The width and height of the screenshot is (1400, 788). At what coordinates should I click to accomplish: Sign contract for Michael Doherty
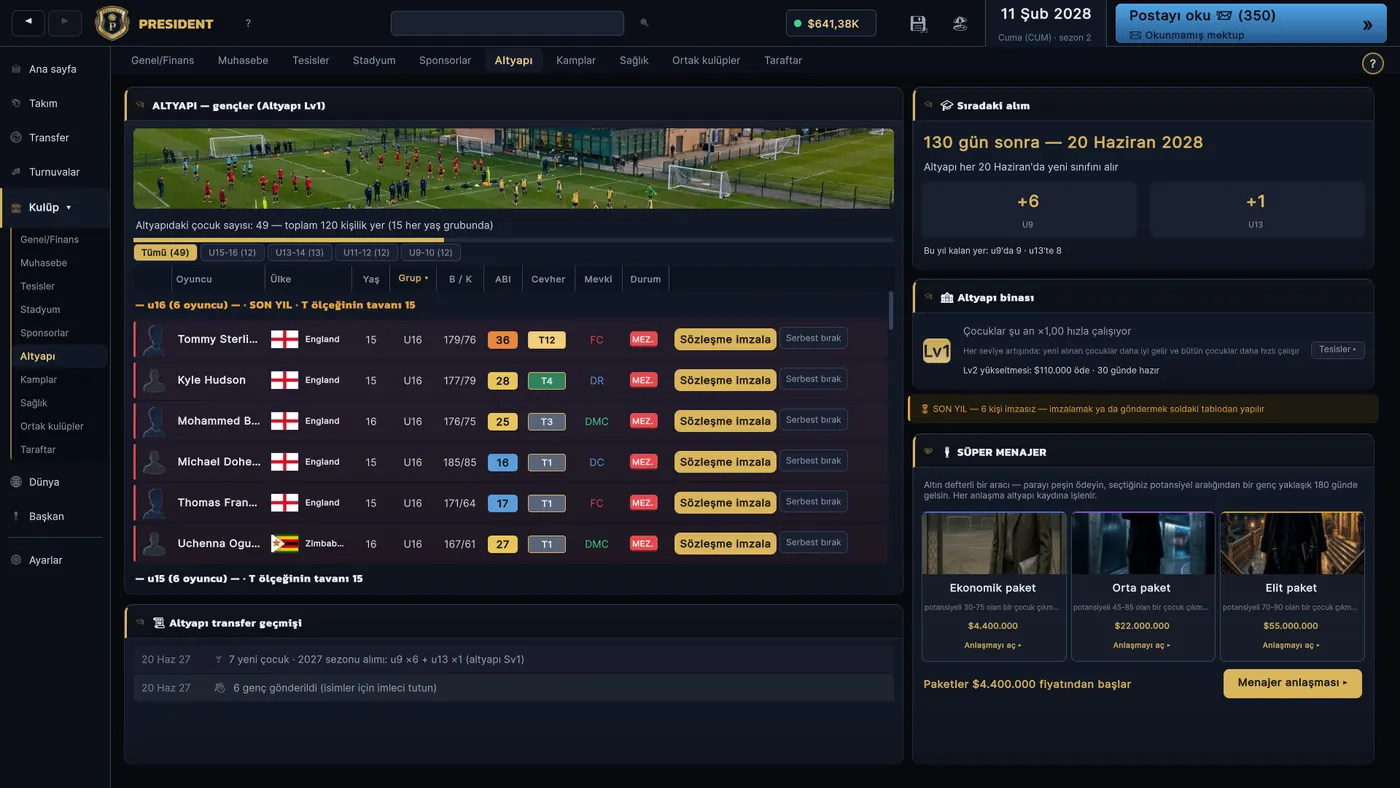pyautogui.click(x=725, y=462)
